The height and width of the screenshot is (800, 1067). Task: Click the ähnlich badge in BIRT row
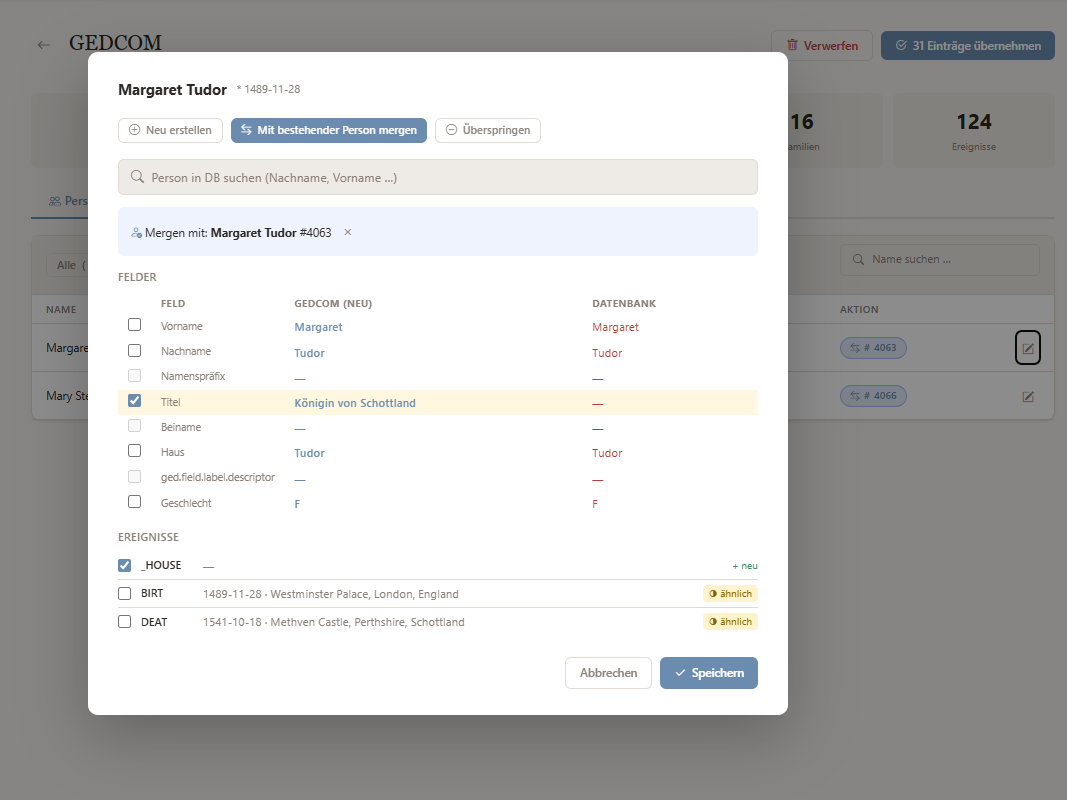click(730, 594)
